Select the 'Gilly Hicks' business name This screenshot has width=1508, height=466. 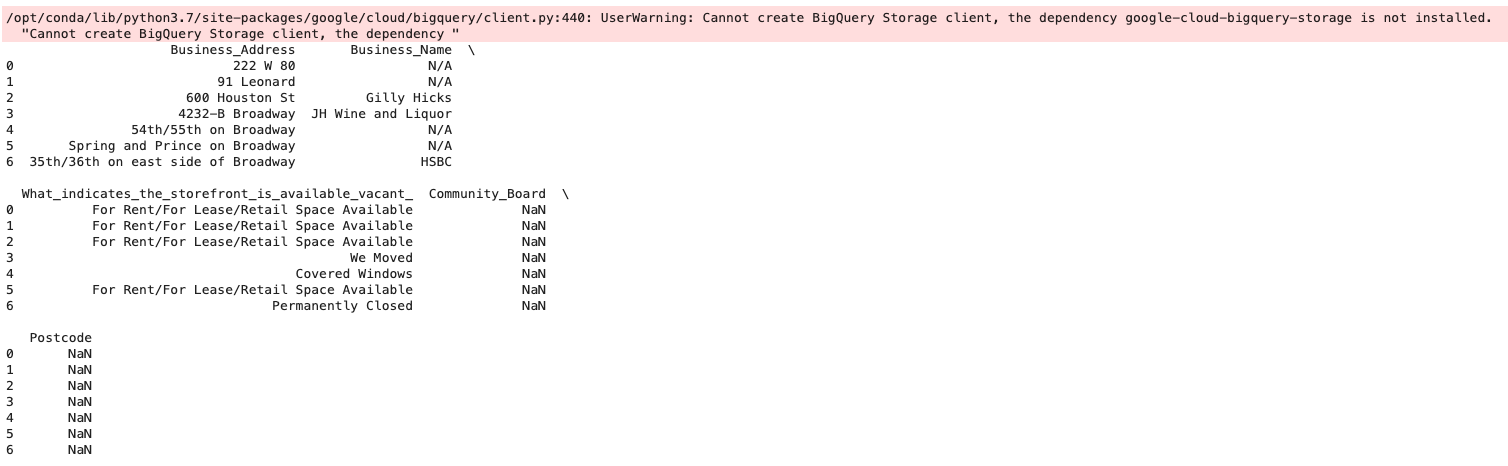click(409, 97)
